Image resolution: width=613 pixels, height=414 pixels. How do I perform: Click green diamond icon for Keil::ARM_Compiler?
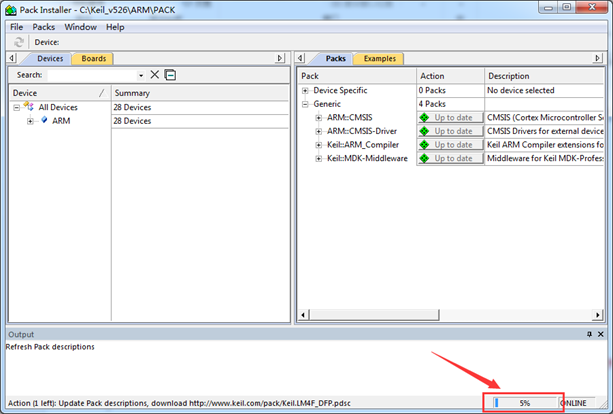point(424,145)
